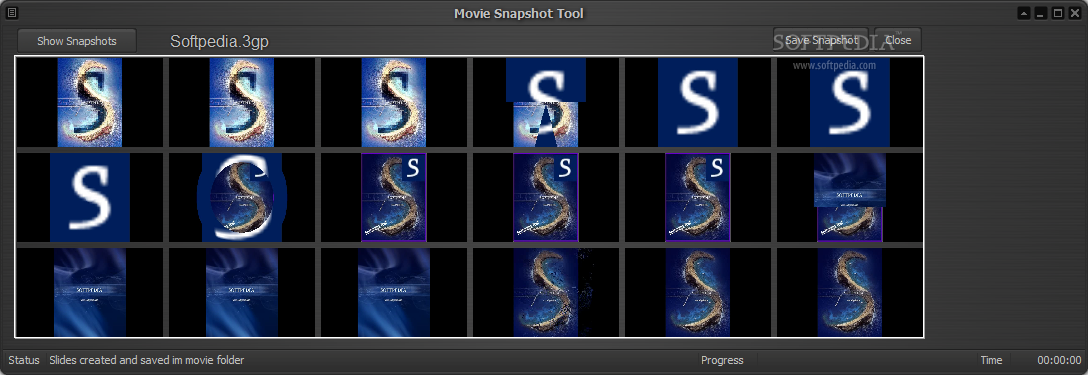Viewport: 1088px width, 375px height.
Task: Click the Save Snapshot button
Action: point(822,40)
